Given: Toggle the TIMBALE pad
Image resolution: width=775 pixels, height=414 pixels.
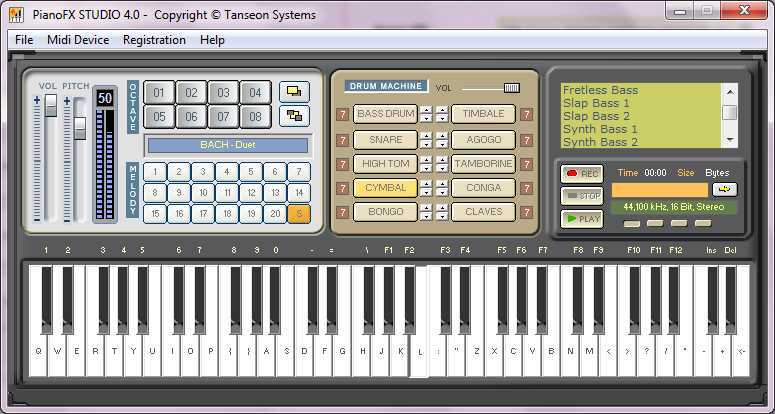Looking at the screenshot, I should coord(483,114).
